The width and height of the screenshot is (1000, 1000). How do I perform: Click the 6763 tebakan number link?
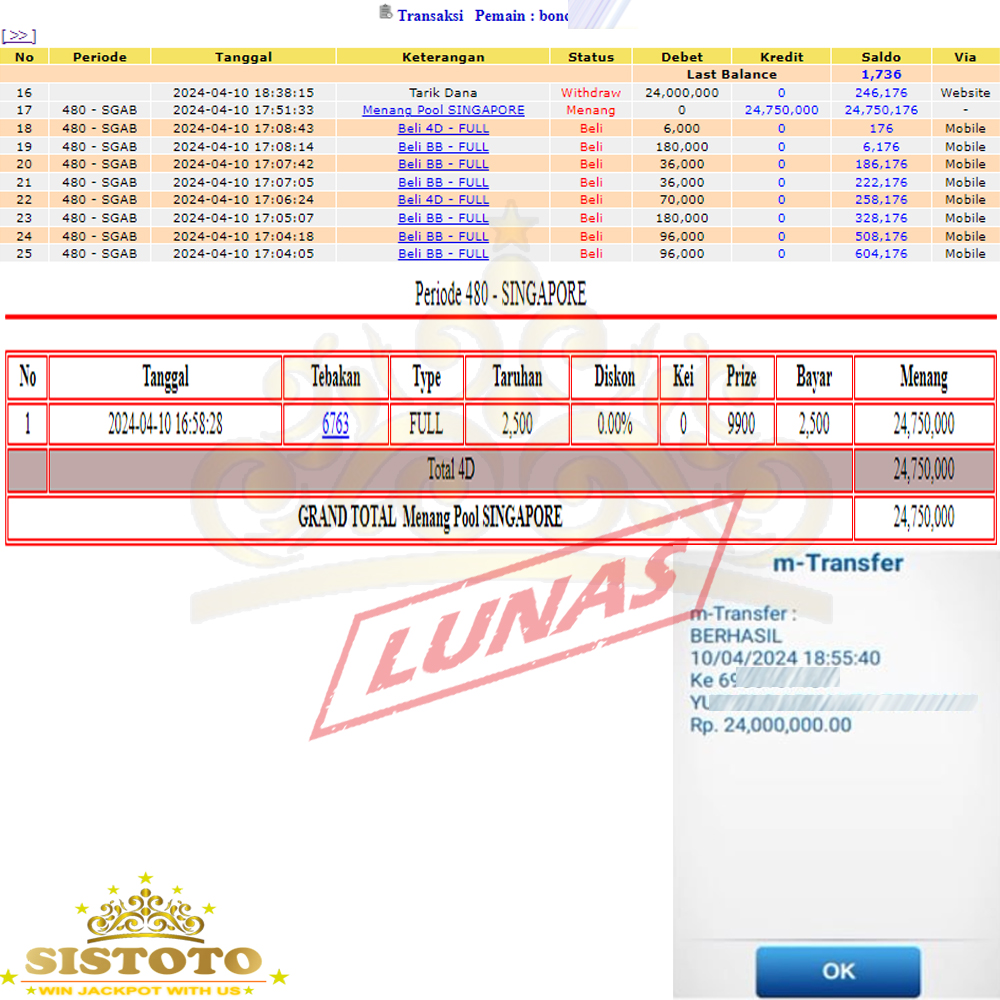335,425
